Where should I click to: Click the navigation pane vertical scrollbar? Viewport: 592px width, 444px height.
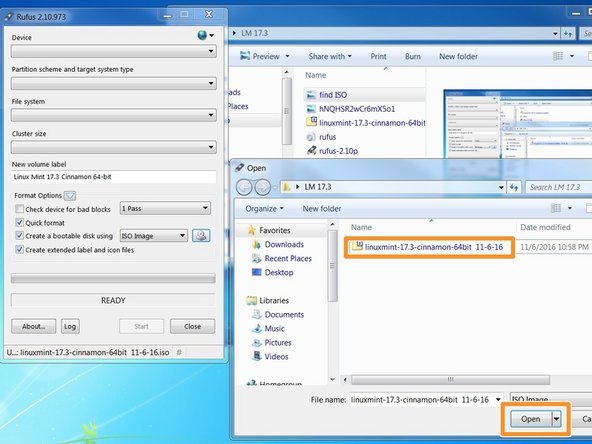(x=332, y=266)
